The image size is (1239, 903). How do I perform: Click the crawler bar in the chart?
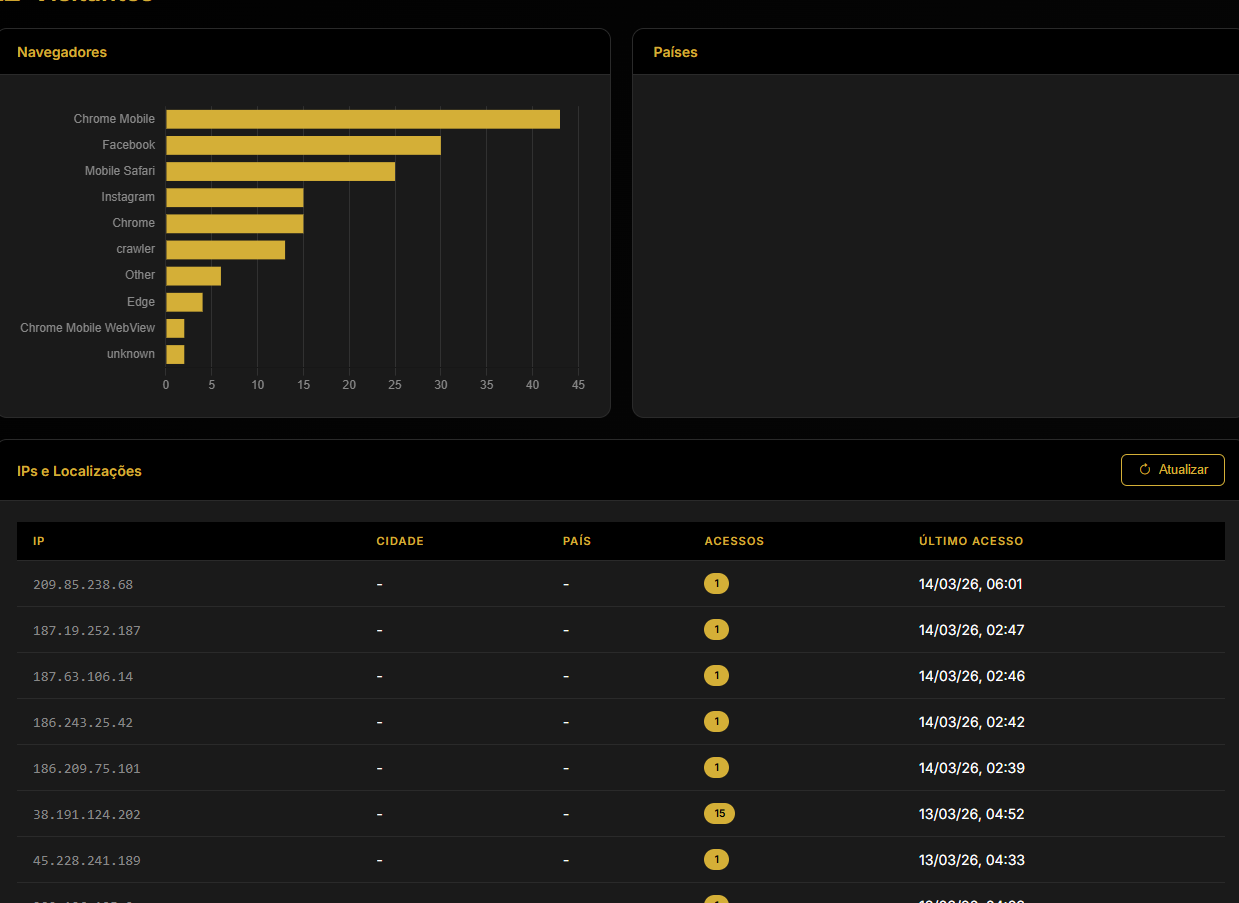pos(225,248)
